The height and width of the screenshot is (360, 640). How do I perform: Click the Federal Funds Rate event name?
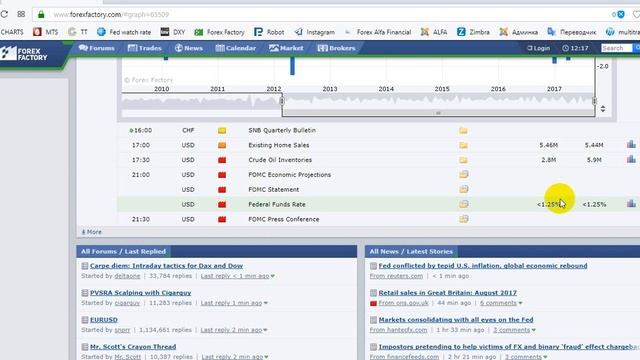click(x=277, y=204)
